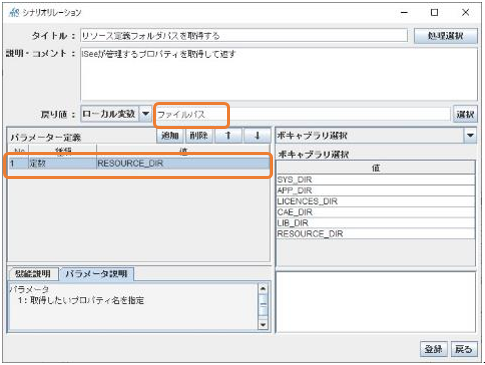Click the scroll down arrow of parameter description

(x=263, y=324)
